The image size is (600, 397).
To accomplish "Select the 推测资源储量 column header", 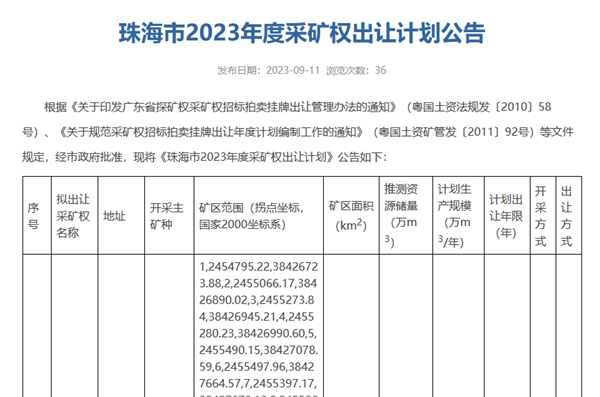I will [x=401, y=216].
